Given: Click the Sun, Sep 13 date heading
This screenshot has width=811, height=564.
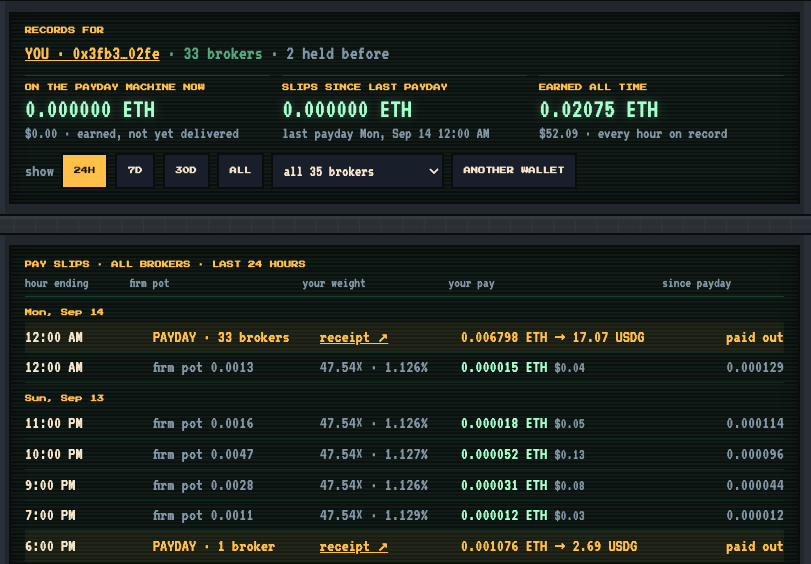Looking at the screenshot, I should click(x=64, y=398).
